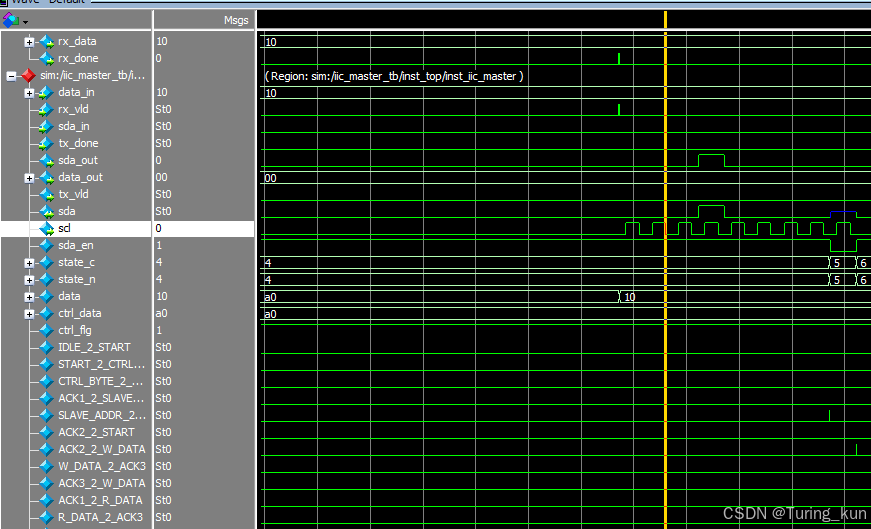Click the rx_done pulse in waveform
This screenshot has width=871, height=529.
coord(618,59)
